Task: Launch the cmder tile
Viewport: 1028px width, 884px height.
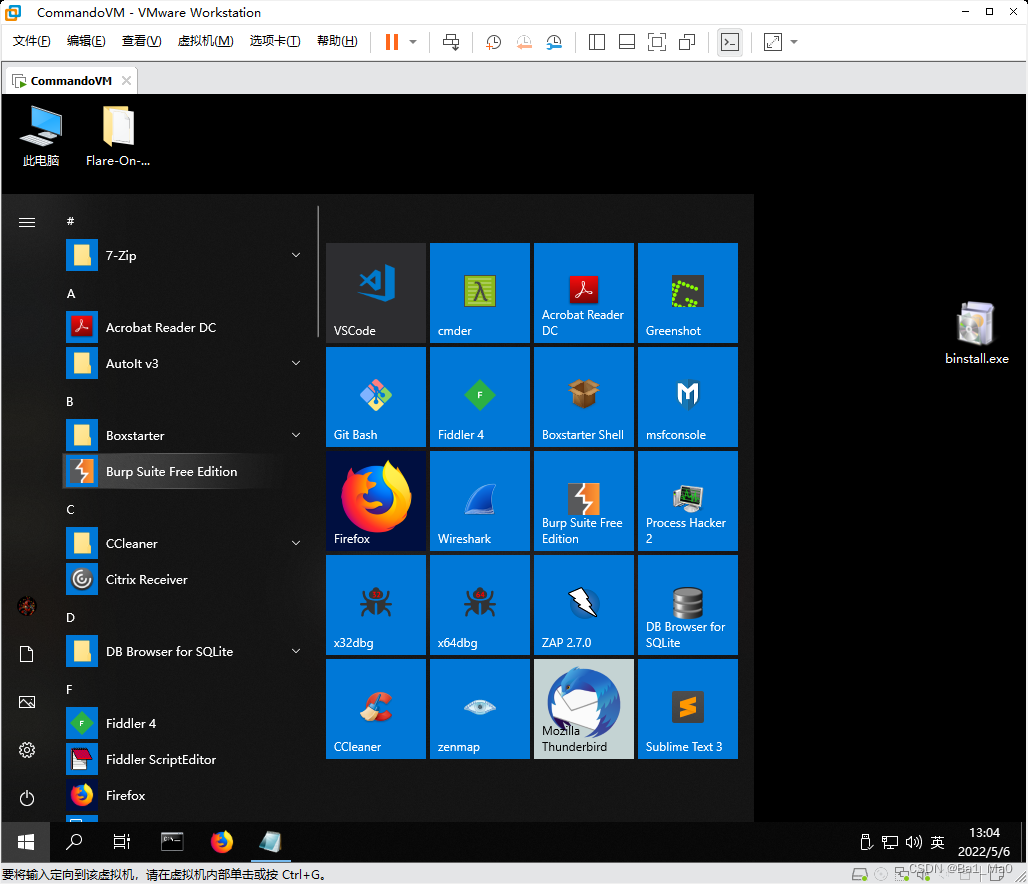Action: (480, 292)
